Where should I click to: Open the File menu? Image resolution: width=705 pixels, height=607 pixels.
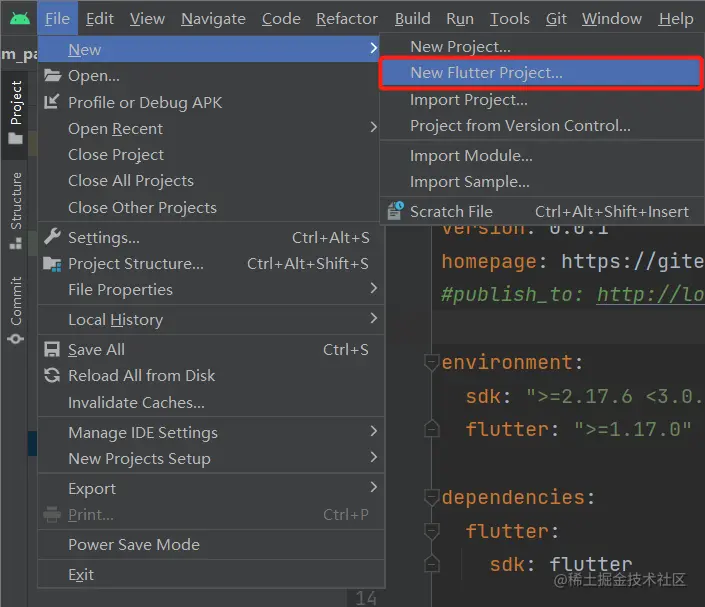pos(58,18)
